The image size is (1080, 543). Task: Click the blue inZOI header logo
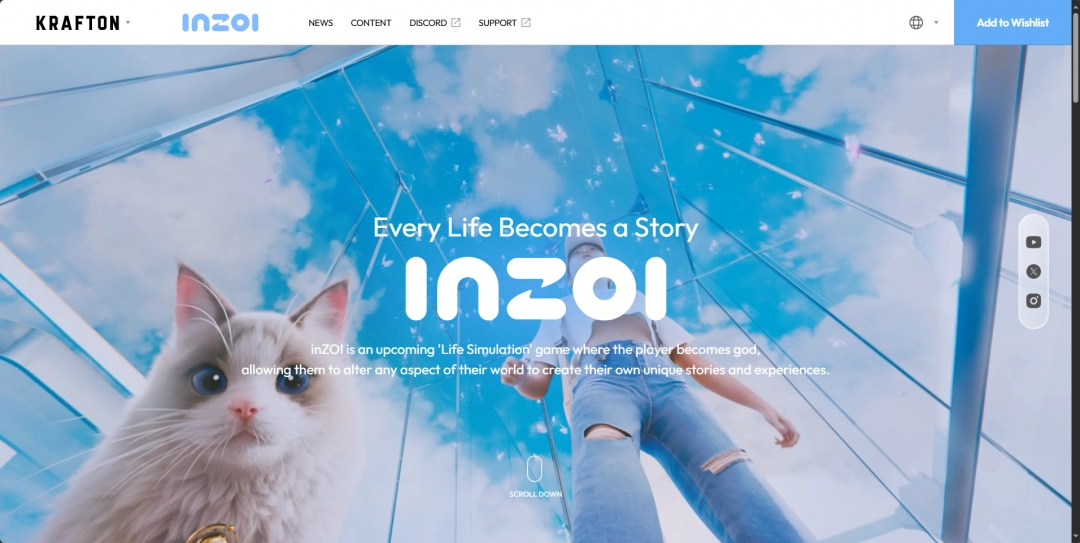220,23
